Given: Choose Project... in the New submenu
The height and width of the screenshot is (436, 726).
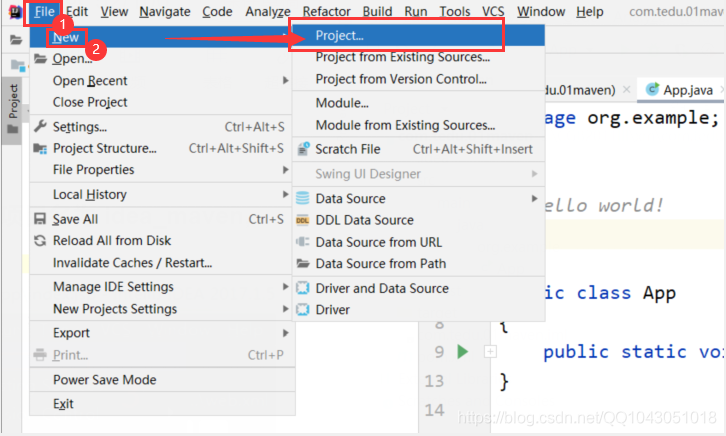Looking at the screenshot, I should pos(418,35).
